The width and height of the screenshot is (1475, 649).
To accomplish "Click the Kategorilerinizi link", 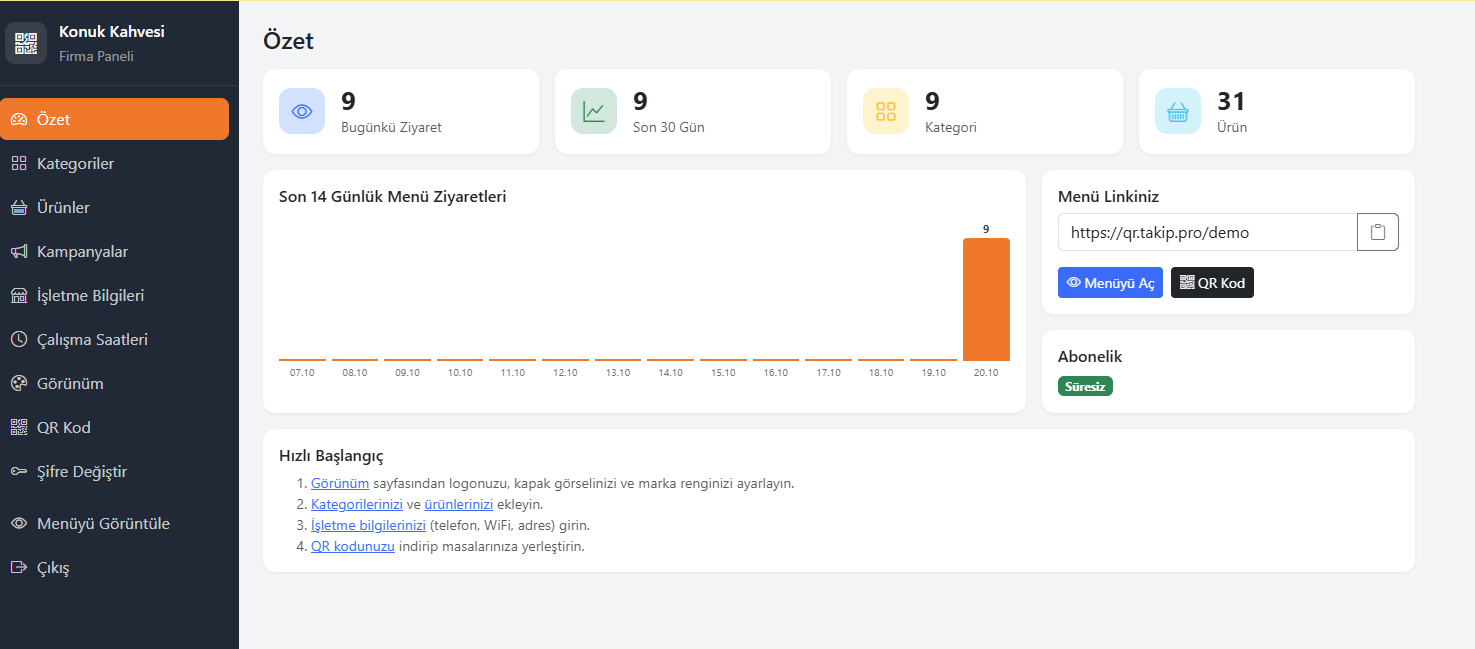I will [357, 504].
